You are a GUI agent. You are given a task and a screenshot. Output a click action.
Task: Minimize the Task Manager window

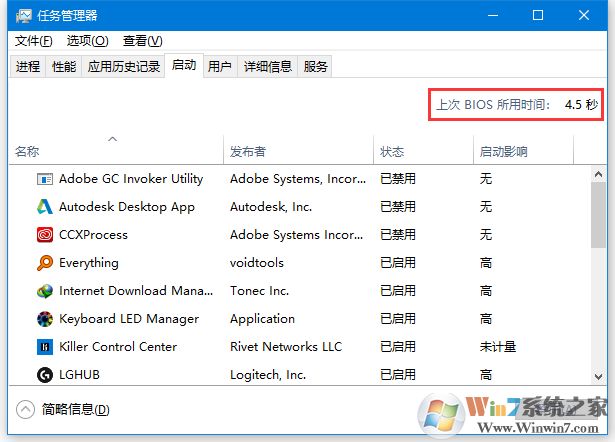(x=493, y=16)
